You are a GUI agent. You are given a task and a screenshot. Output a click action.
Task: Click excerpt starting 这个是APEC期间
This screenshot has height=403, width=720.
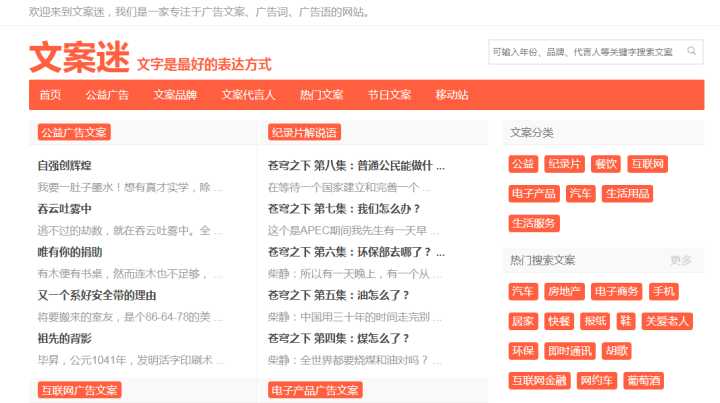pyautogui.click(x=354, y=230)
